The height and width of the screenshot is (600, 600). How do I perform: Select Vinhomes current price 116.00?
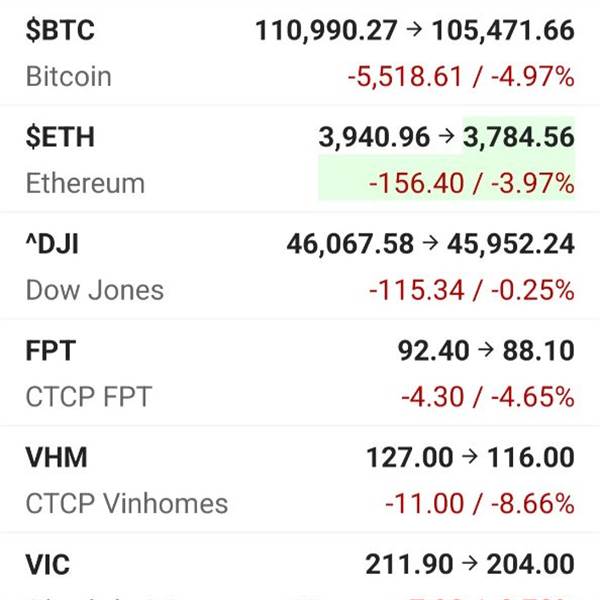(x=531, y=458)
